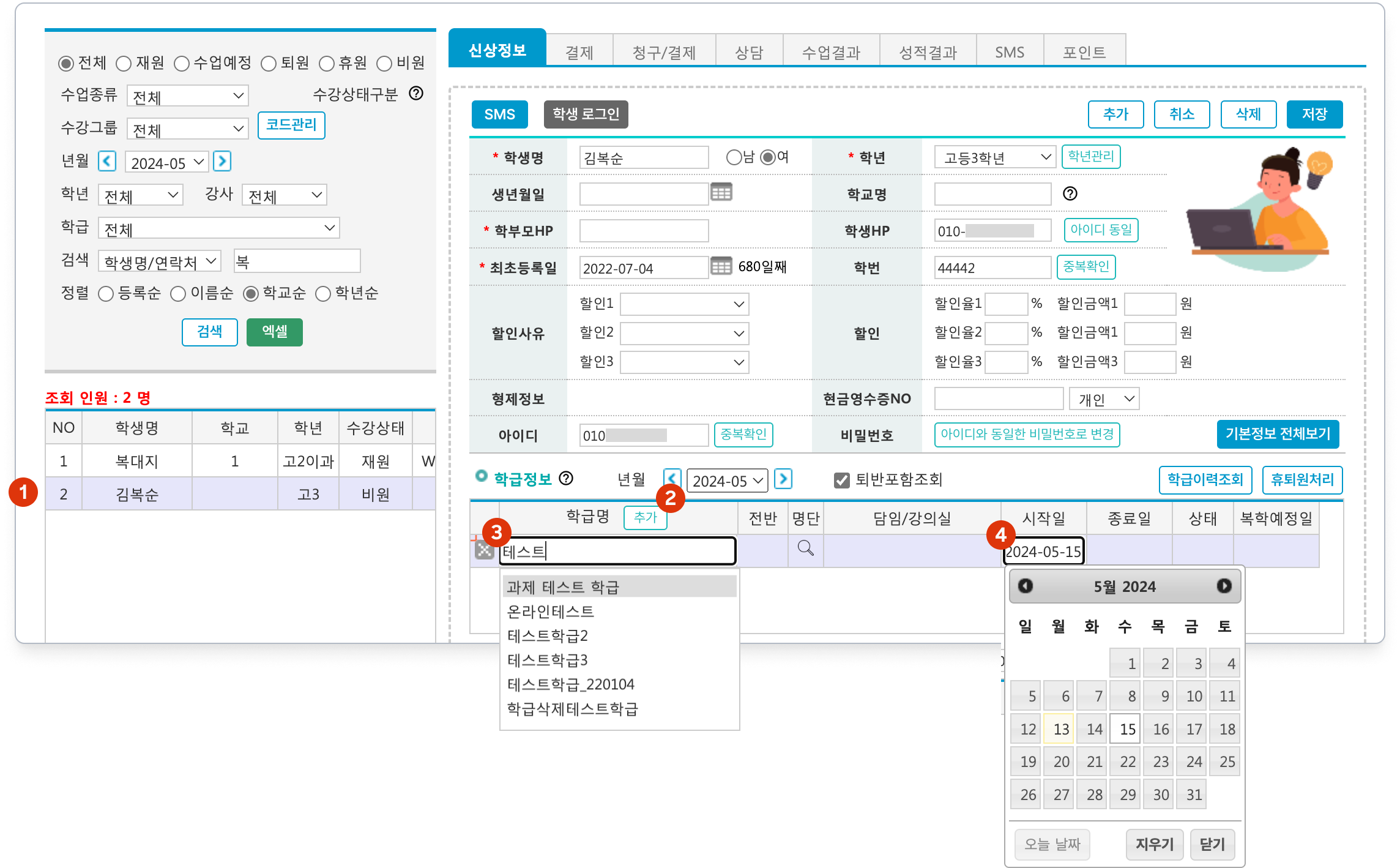Viewport: 1400px width, 868px height.
Task: Click calendar icon next to 생년월일 field
Action: click(721, 192)
